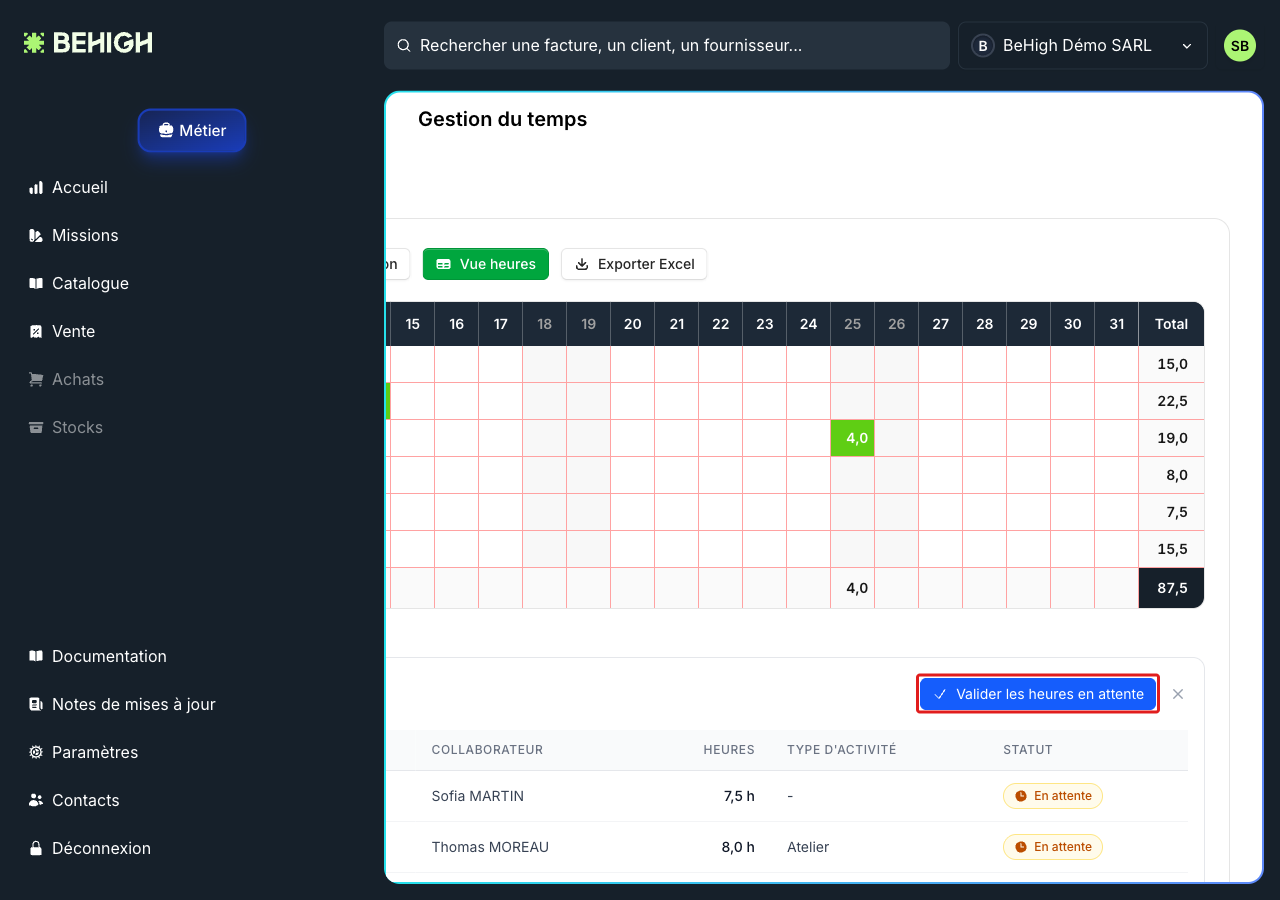This screenshot has height=900, width=1280.
Task: Click the 8,0 h hours value
Action: [738, 847]
